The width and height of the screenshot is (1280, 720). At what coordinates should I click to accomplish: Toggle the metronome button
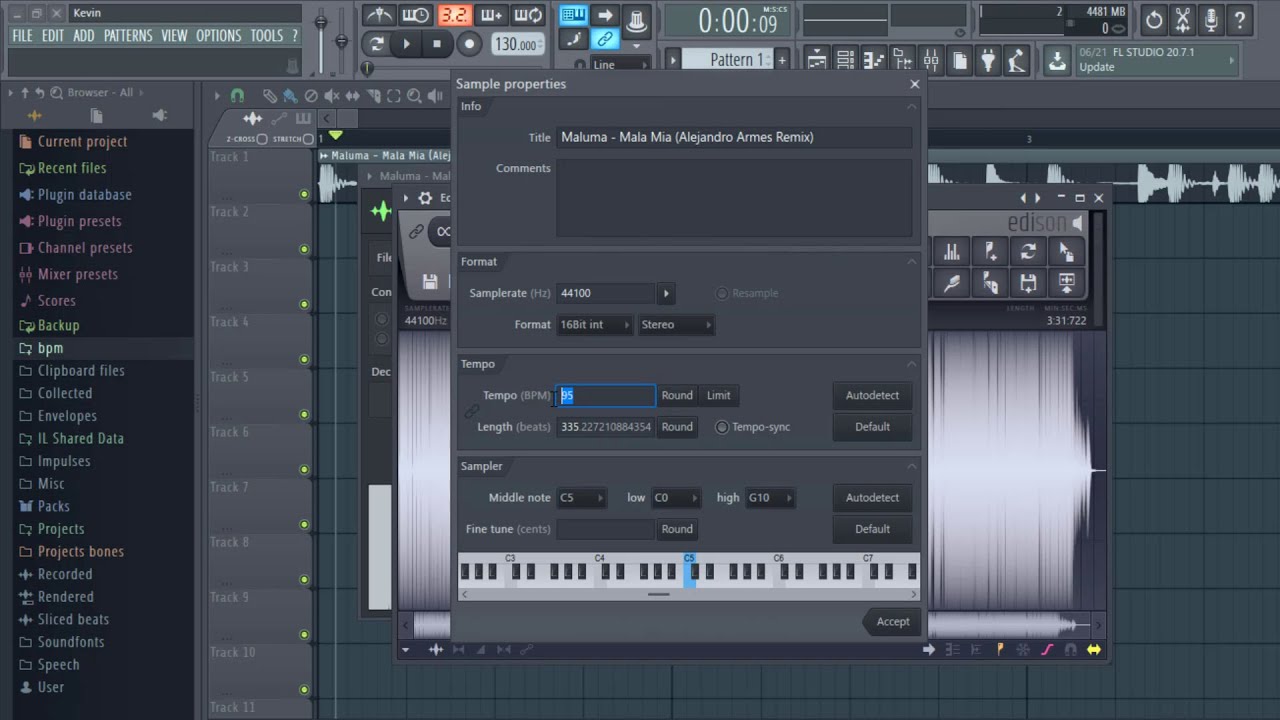tap(378, 15)
